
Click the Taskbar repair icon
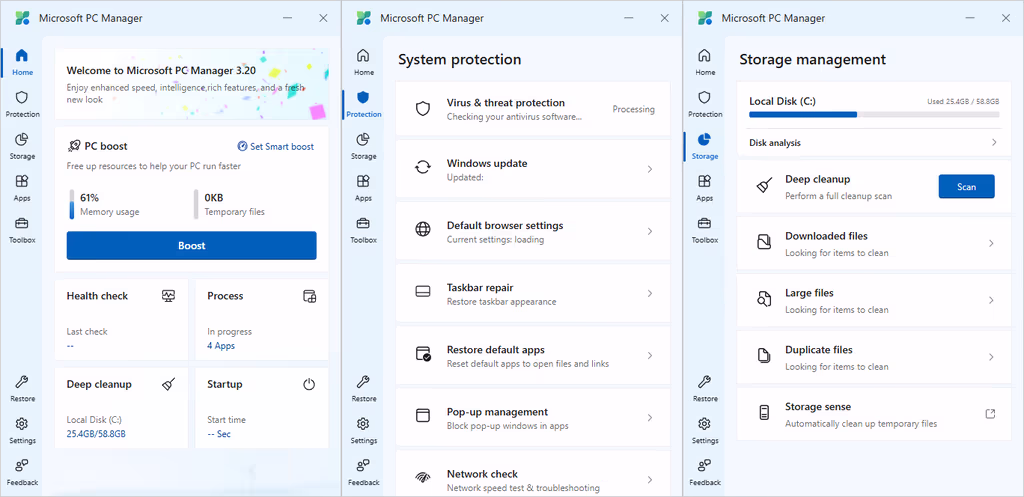click(x=423, y=293)
